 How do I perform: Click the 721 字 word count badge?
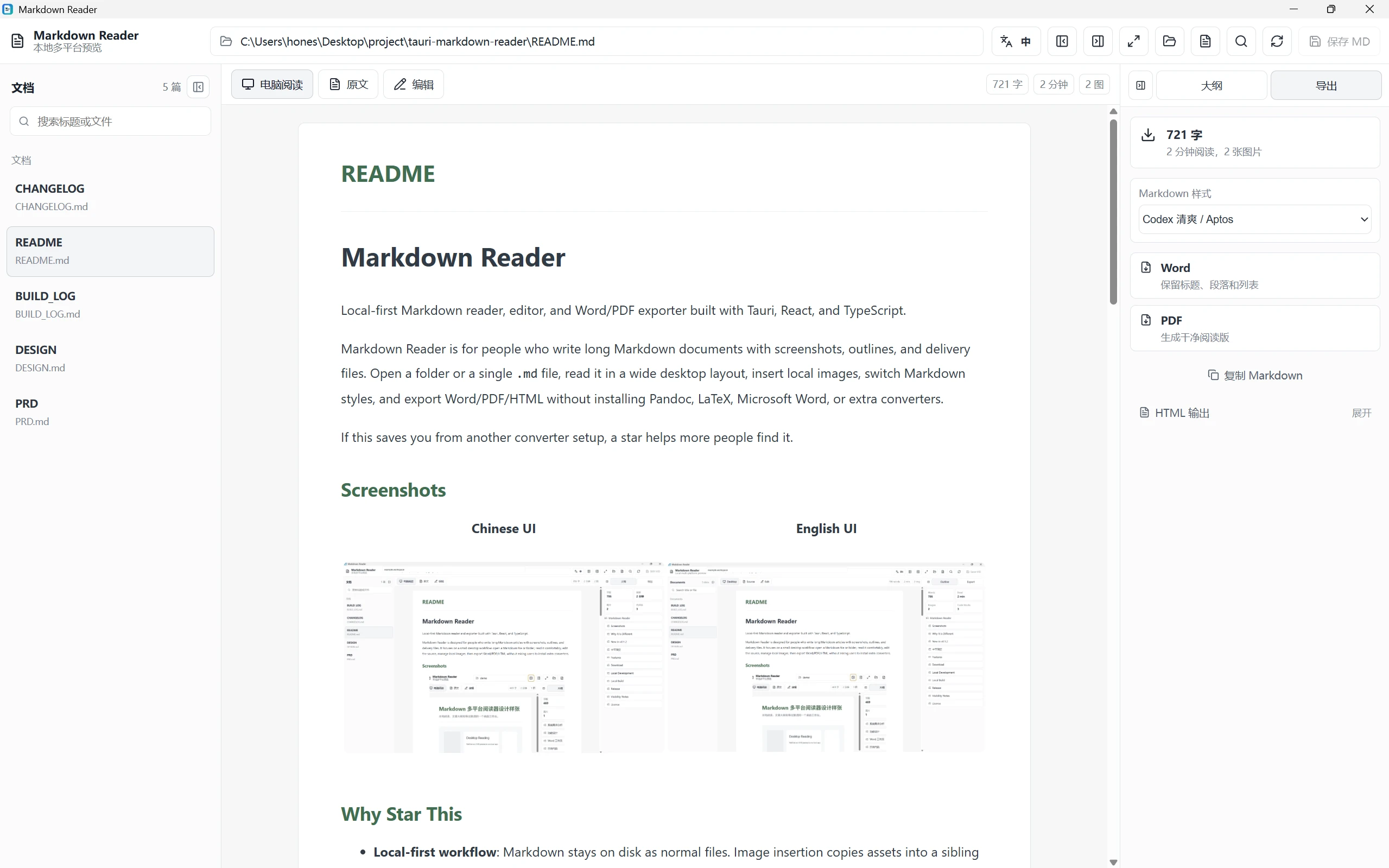coord(1007,84)
